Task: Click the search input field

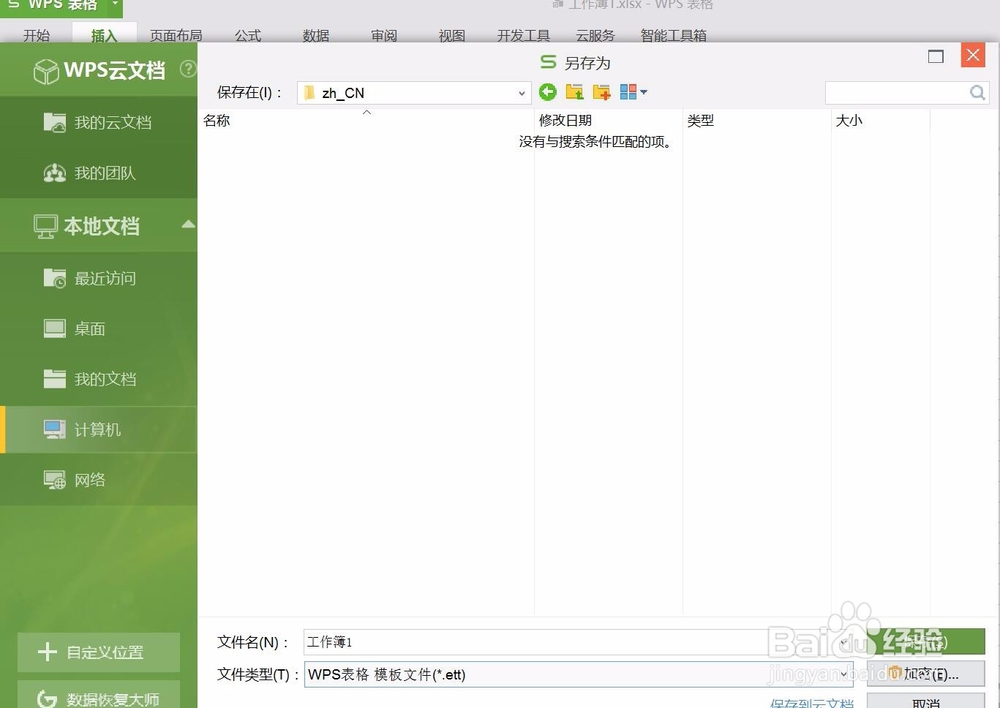Action: (x=897, y=92)
